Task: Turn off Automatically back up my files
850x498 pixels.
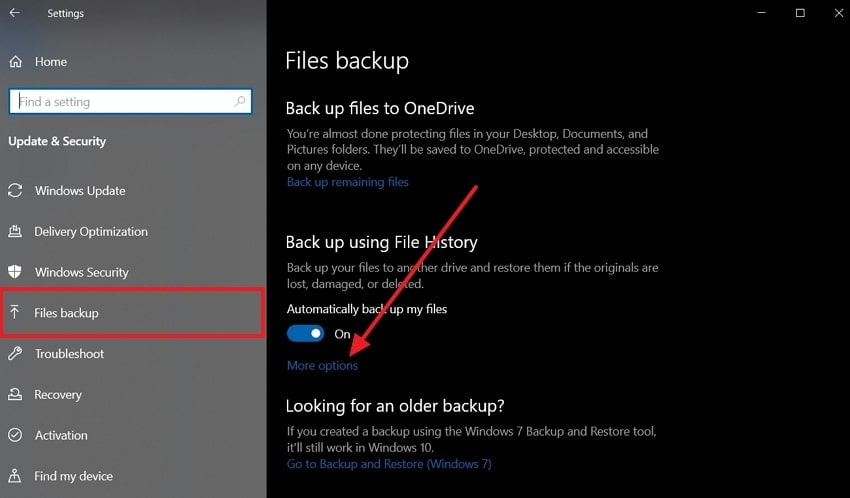Action: point(306,334)
